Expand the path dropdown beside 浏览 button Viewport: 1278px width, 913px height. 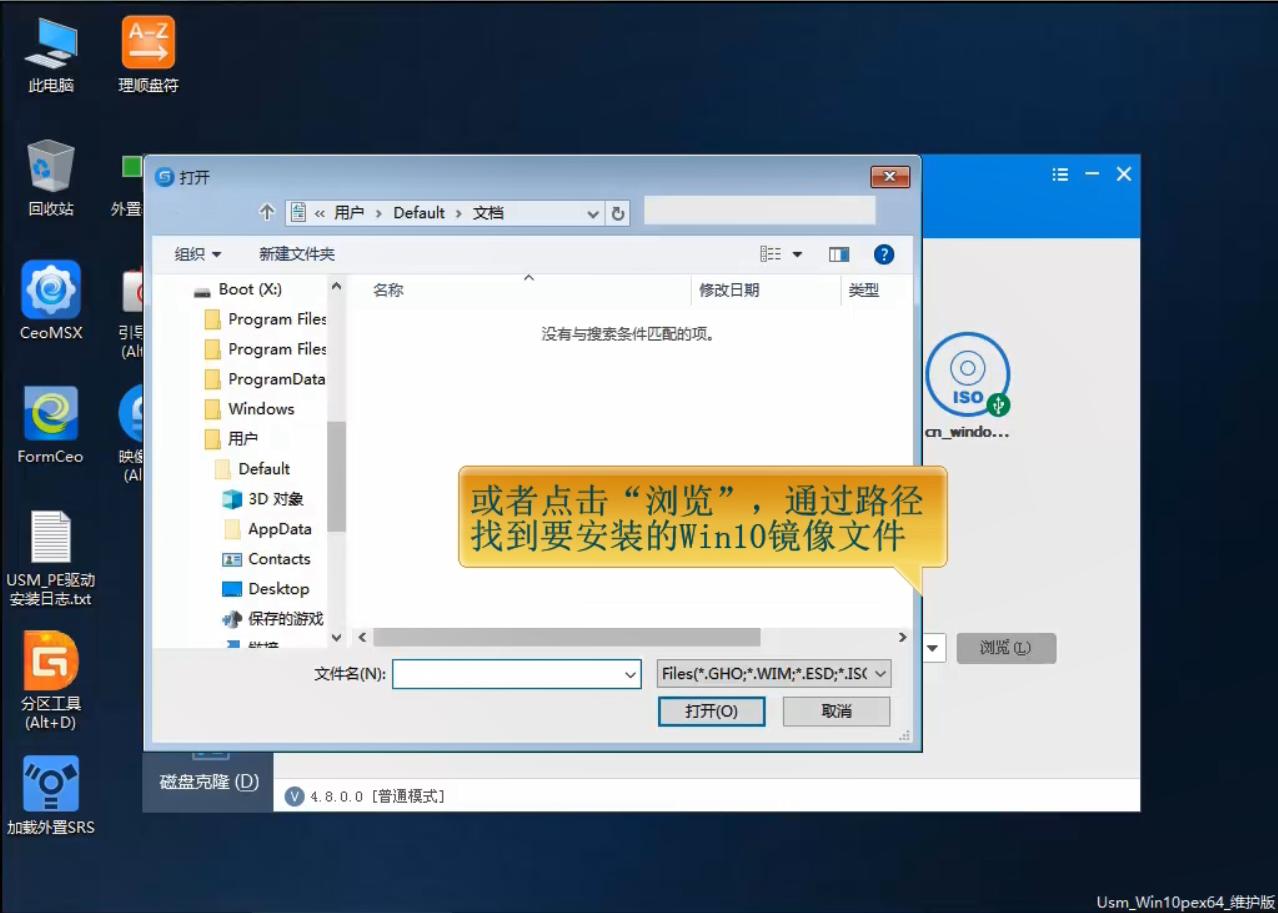coord(933,648)
